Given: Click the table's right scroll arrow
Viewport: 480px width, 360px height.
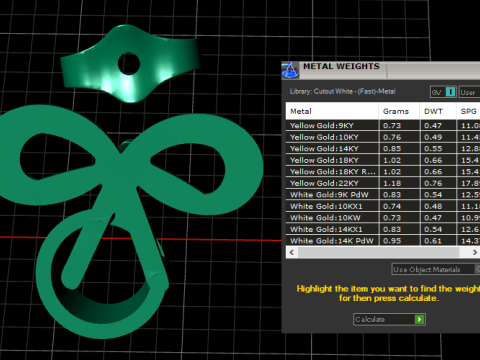Looking at the screenshot, I should pos(475,252).
